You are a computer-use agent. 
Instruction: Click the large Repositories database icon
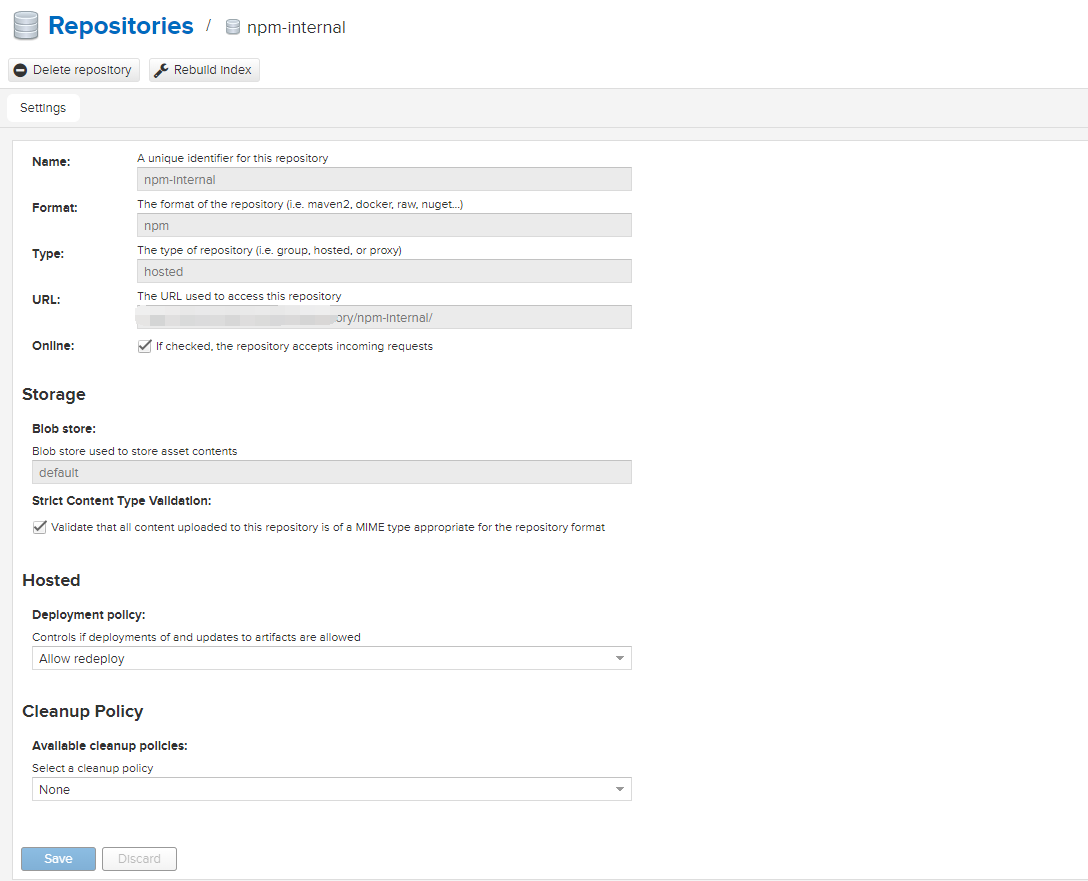pyautogui.click(x=25, y=26)
